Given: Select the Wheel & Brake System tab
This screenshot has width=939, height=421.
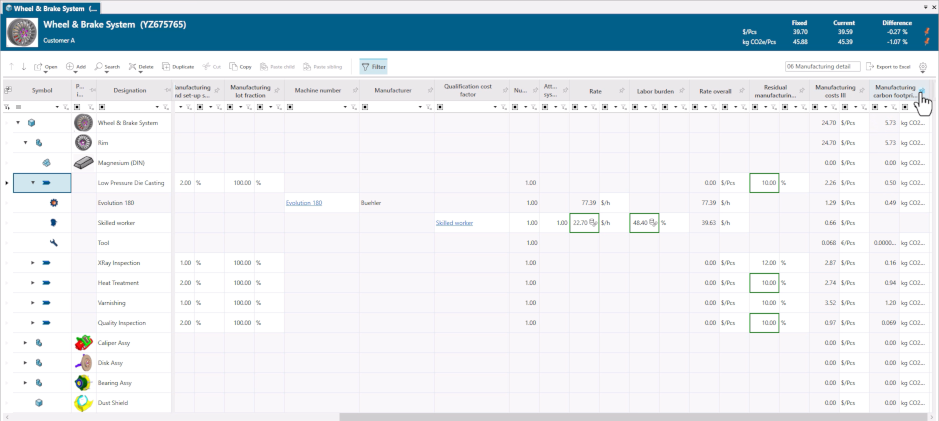Looking at the screenshot, I should click(50, 7).
